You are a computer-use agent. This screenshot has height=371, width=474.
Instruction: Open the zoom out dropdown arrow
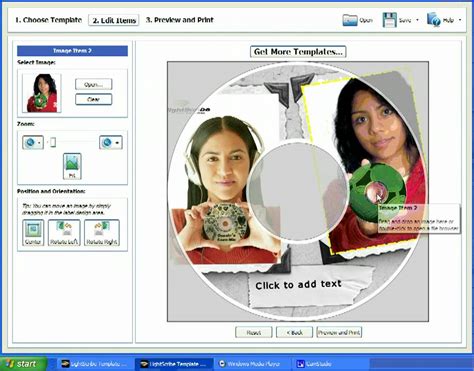[x=40, y=143]
